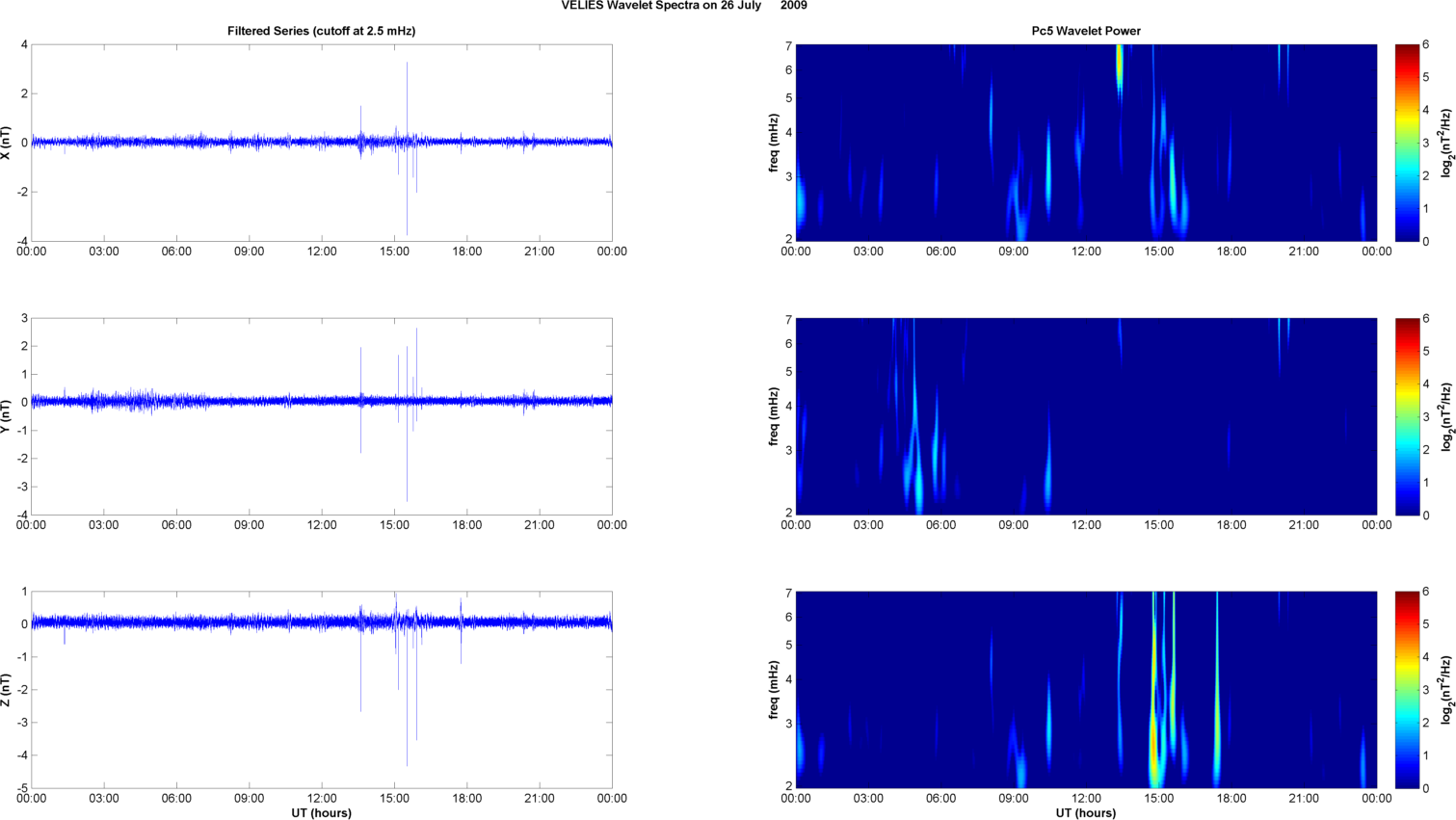Click freq (mHz) label of bottom spectrogram
This screenshot has height=820, width=1456.
(774, 690)
